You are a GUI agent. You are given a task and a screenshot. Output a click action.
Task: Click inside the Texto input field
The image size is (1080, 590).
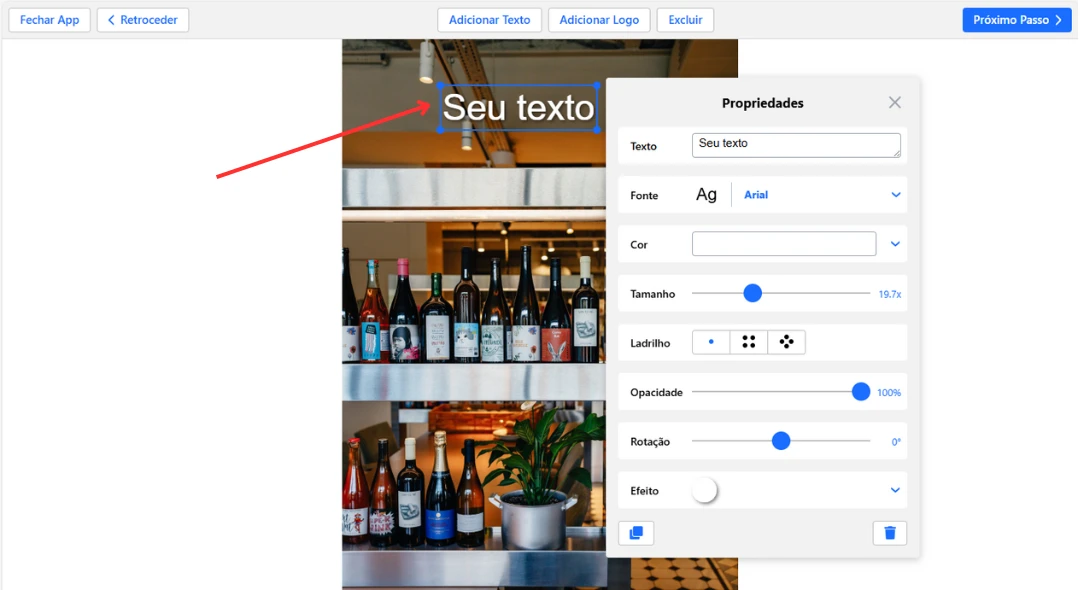tap(795, 145)
